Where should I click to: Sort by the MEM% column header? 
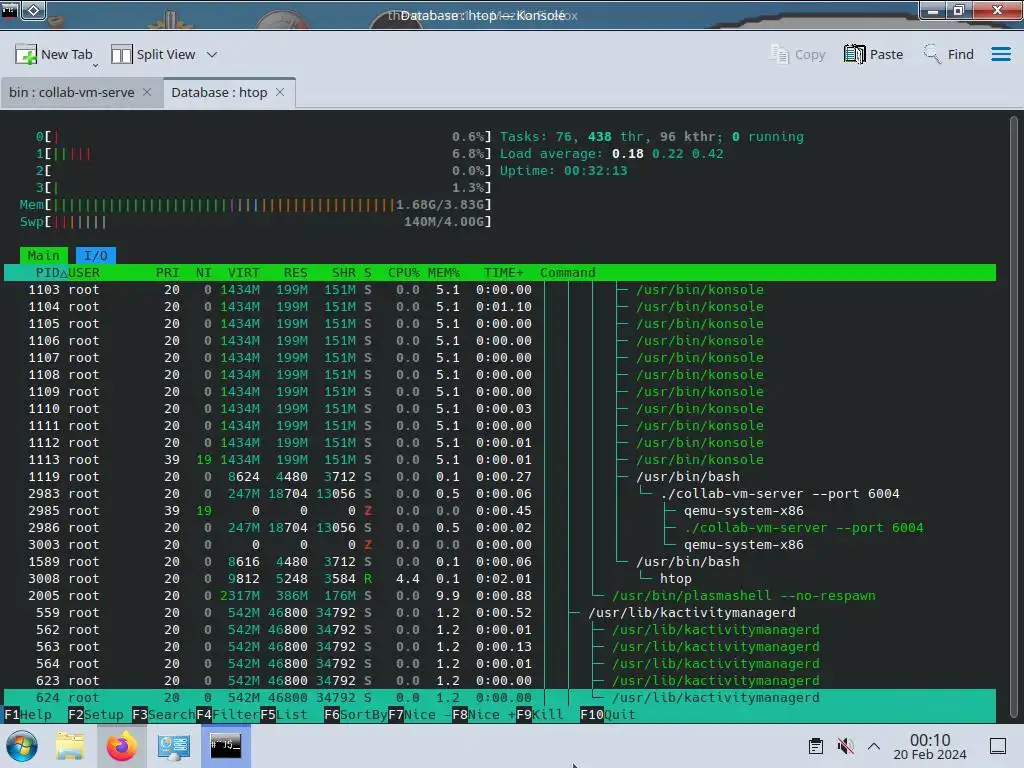pos(443,272)
